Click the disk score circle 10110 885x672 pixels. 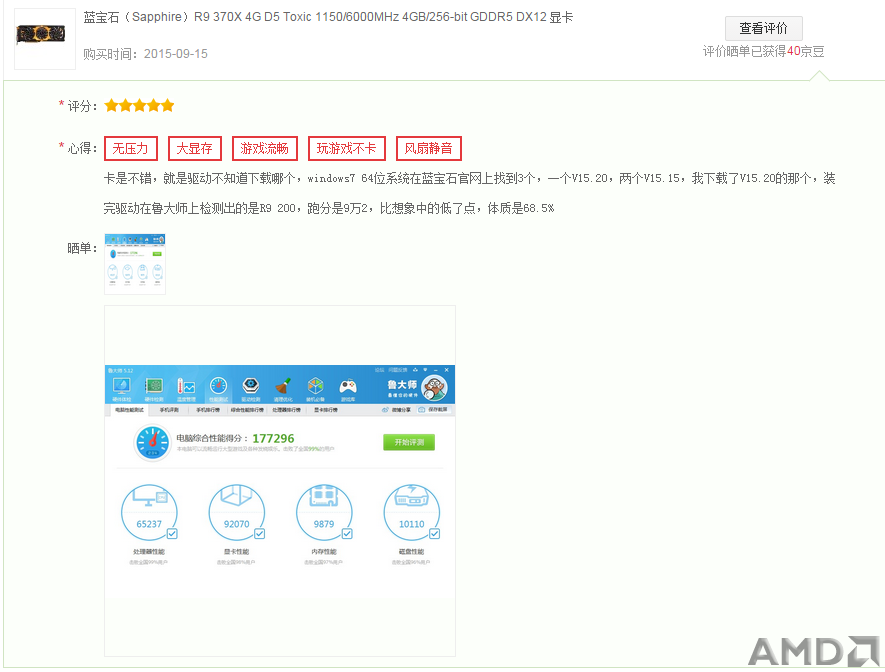[x=411, y=512]
